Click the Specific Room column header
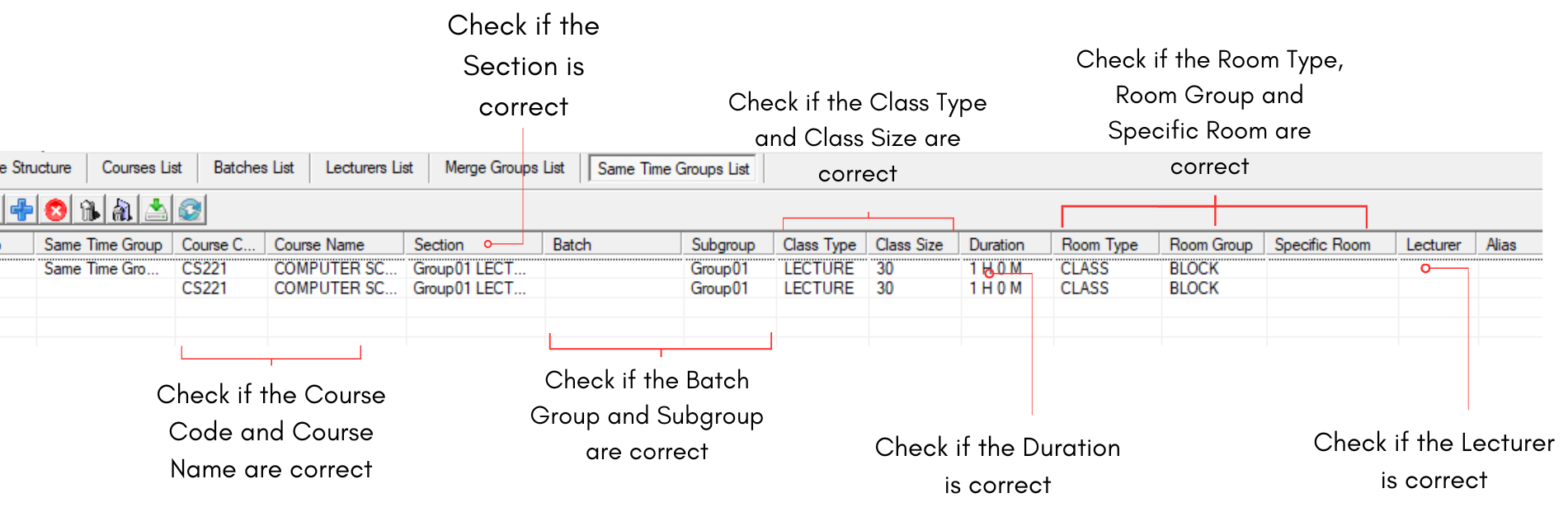 tap(1321, 245)
